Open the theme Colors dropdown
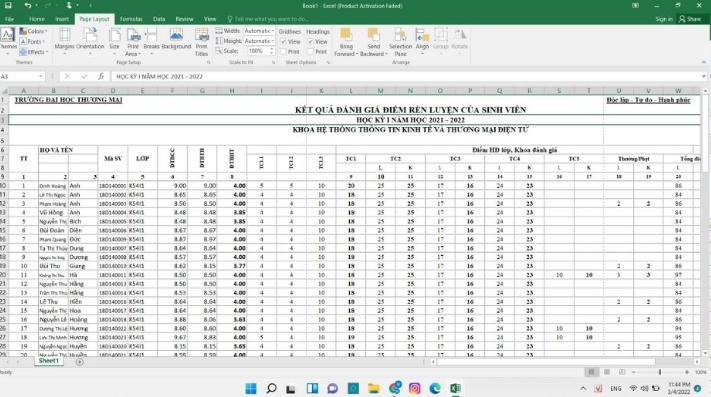The width and height of the screenshot is (711, 397). pyautogui.click(x=34, y=31)
